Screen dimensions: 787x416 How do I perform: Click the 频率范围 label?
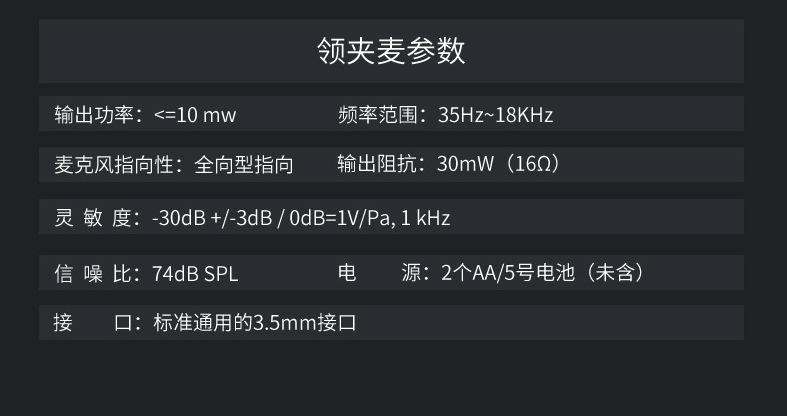click(x=377, y=115)
